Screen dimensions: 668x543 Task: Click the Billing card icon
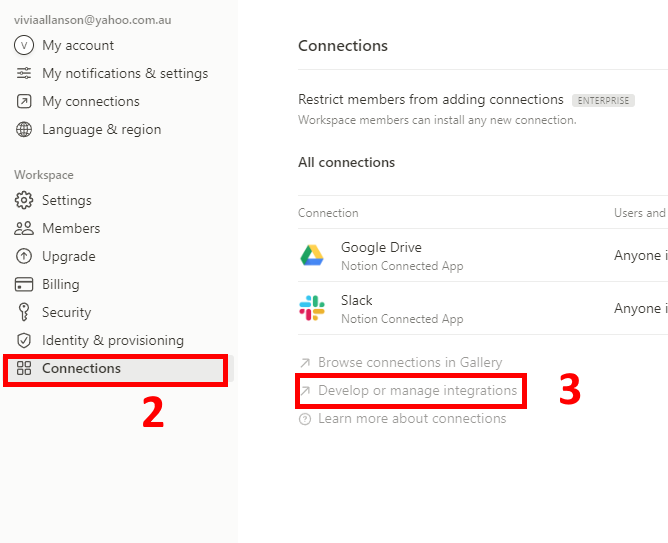click(24, 284)
